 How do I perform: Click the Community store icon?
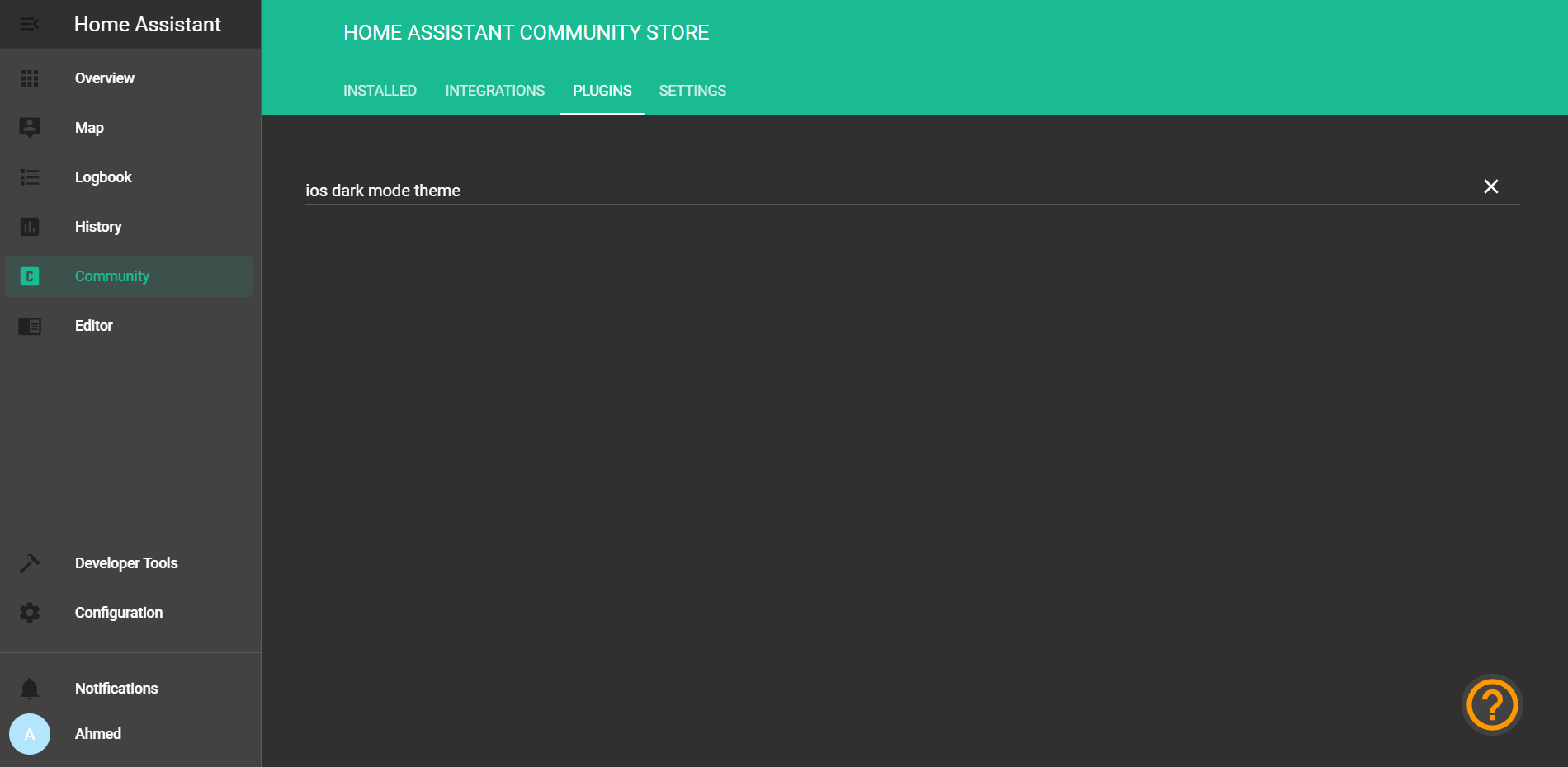tap(30, 276)
